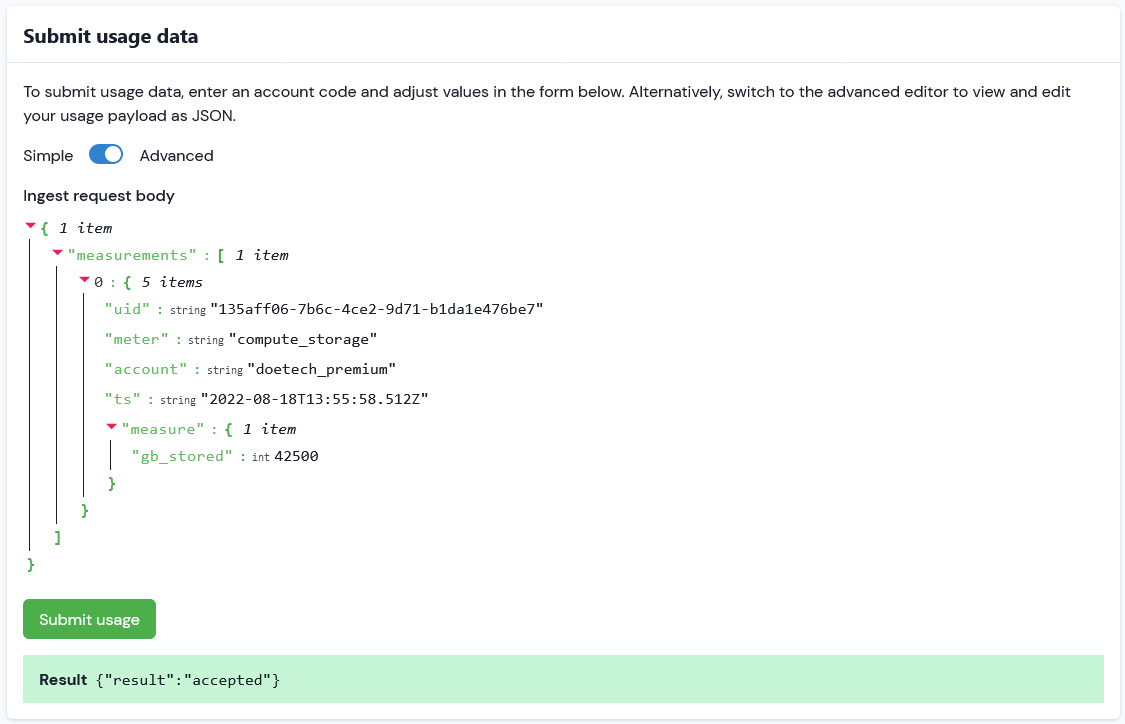Click the Result {"result":"accepted"} message
This screenshot has width=1125, height=724.
pos(563,679)
